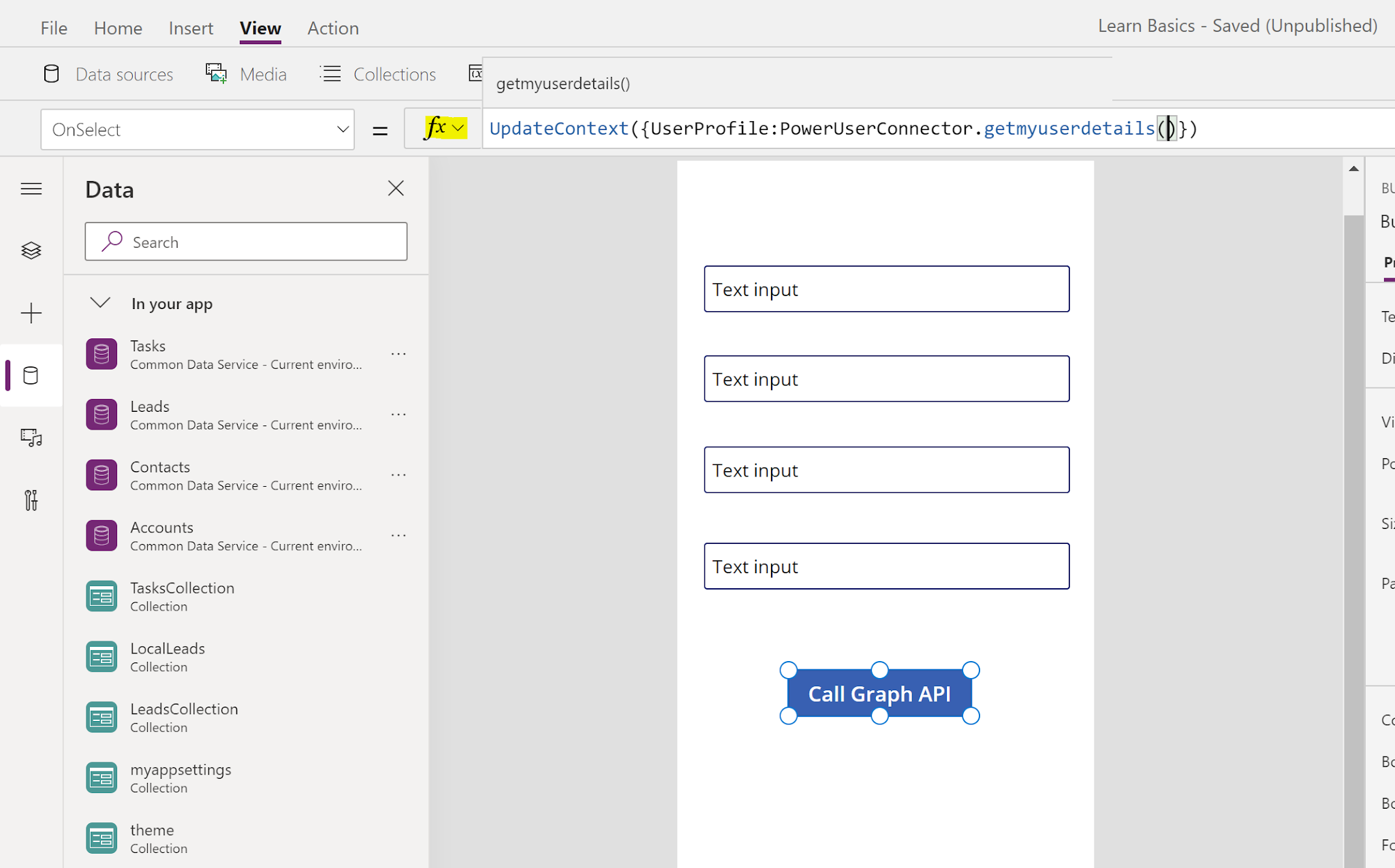Open options menu for Leads data source
Viewport: 1395px width, 868px height.
click(398, 414)
